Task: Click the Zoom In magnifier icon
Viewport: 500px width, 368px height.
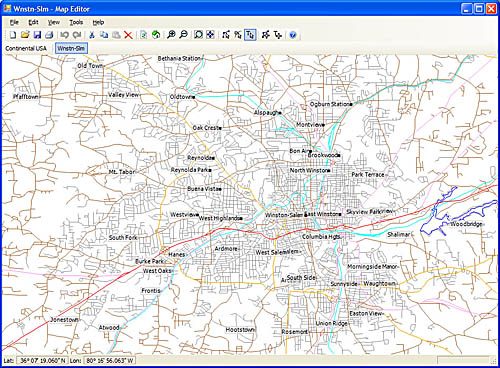Action: [x=171, y=35]
